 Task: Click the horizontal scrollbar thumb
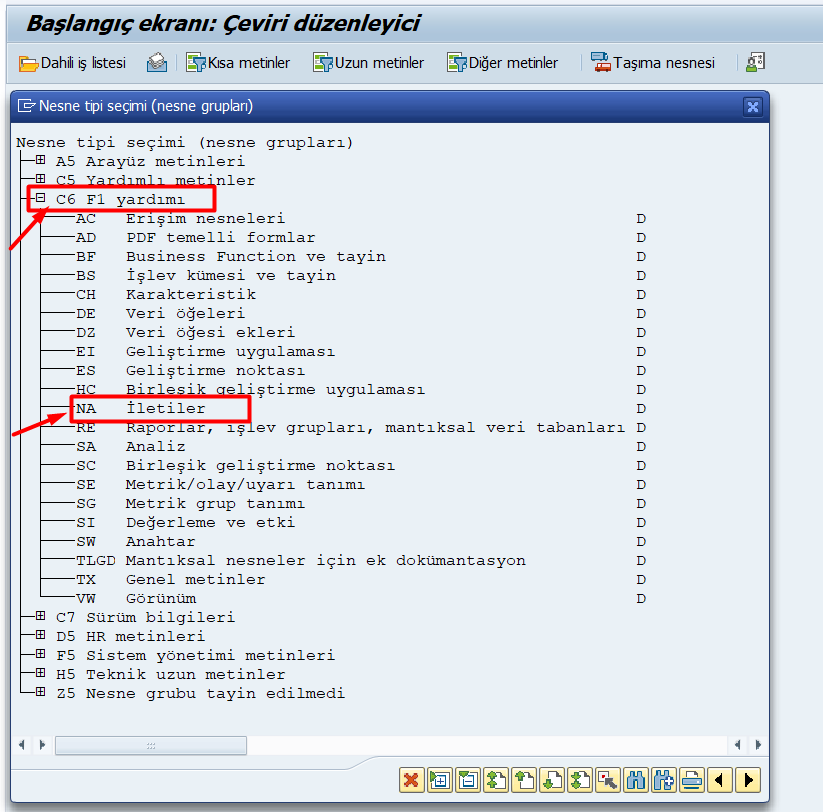click(151, 745)
